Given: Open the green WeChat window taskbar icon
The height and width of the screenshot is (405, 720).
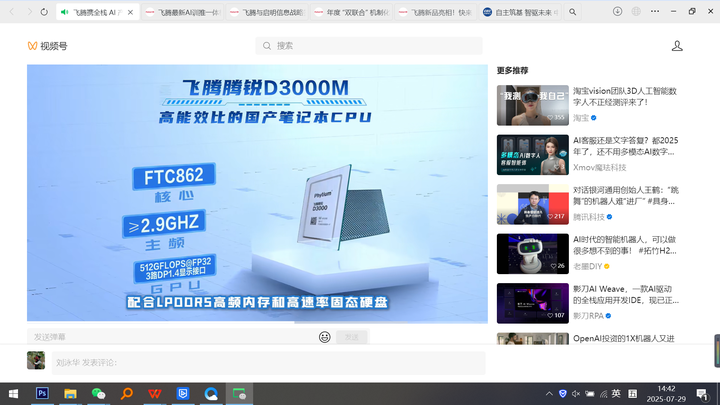Looking at the screenshot, I should (239, 394).
